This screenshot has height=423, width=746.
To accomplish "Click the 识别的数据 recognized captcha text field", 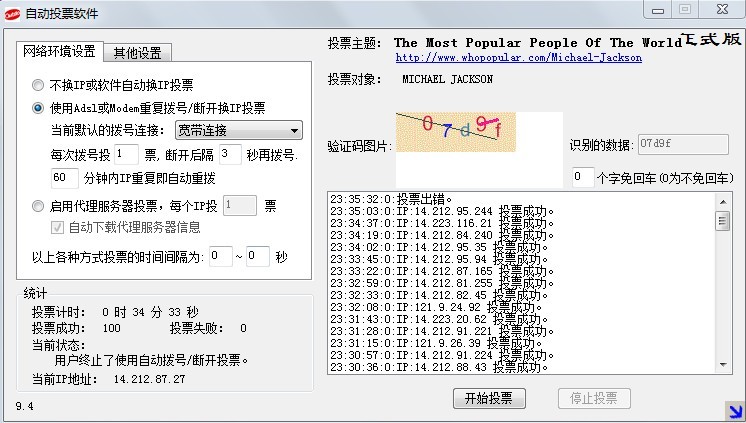I will [676, 144].
